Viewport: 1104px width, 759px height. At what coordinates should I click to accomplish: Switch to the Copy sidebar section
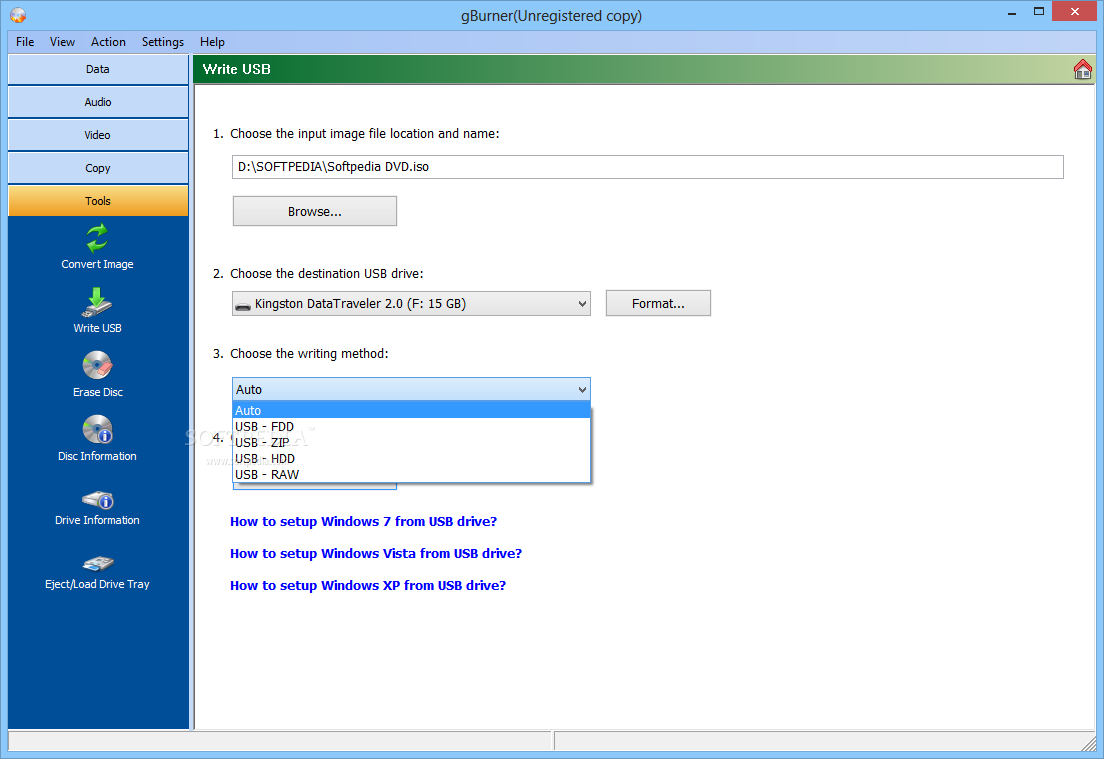point(98,168)
